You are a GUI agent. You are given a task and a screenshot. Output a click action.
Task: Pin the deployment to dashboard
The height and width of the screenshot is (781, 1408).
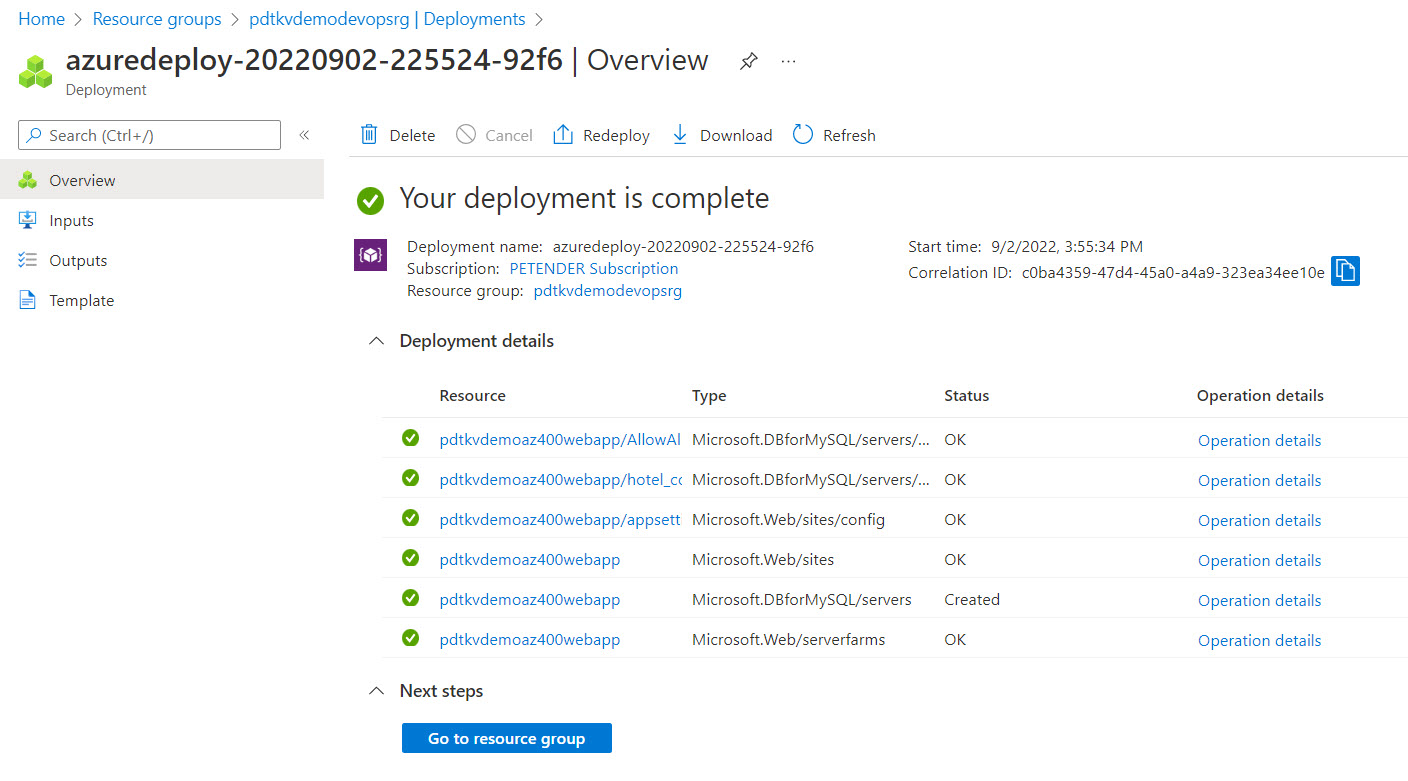748,60
